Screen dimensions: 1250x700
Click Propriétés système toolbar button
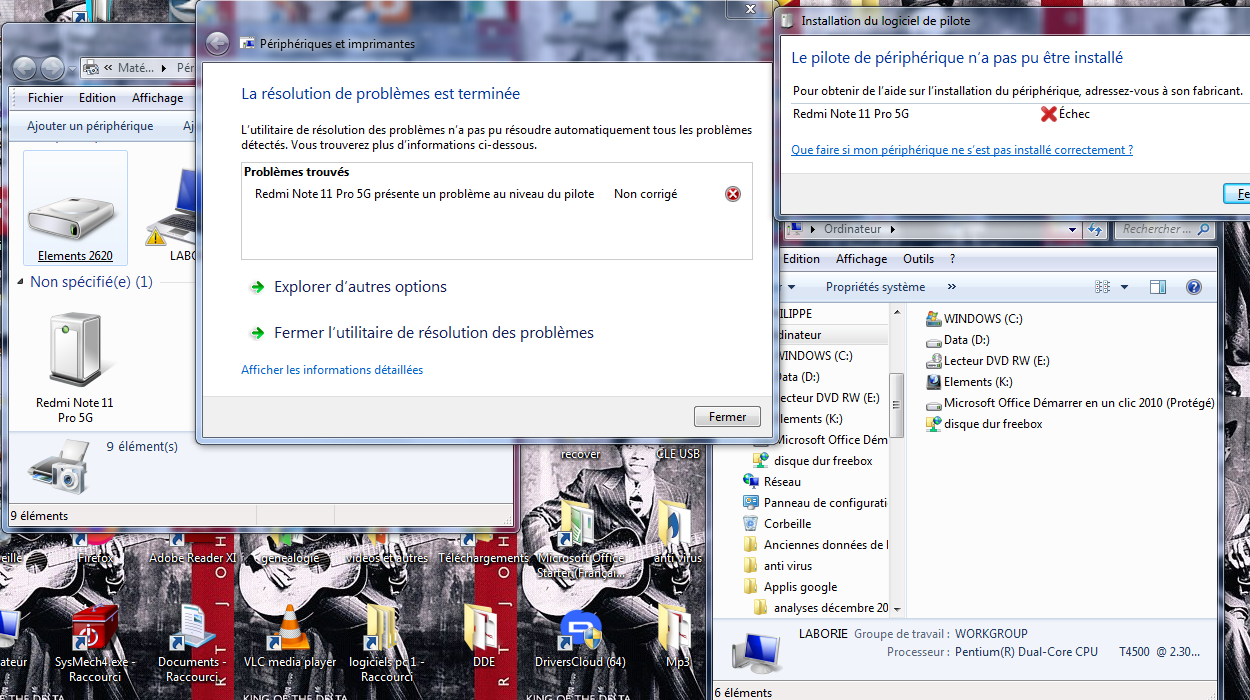coord(875,287)
